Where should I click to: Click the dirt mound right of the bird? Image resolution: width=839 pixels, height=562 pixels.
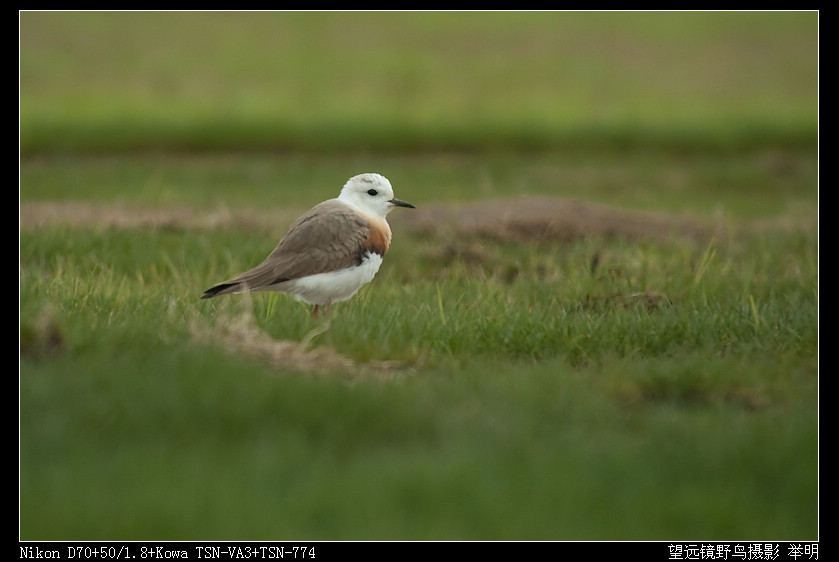coord(540,216)
